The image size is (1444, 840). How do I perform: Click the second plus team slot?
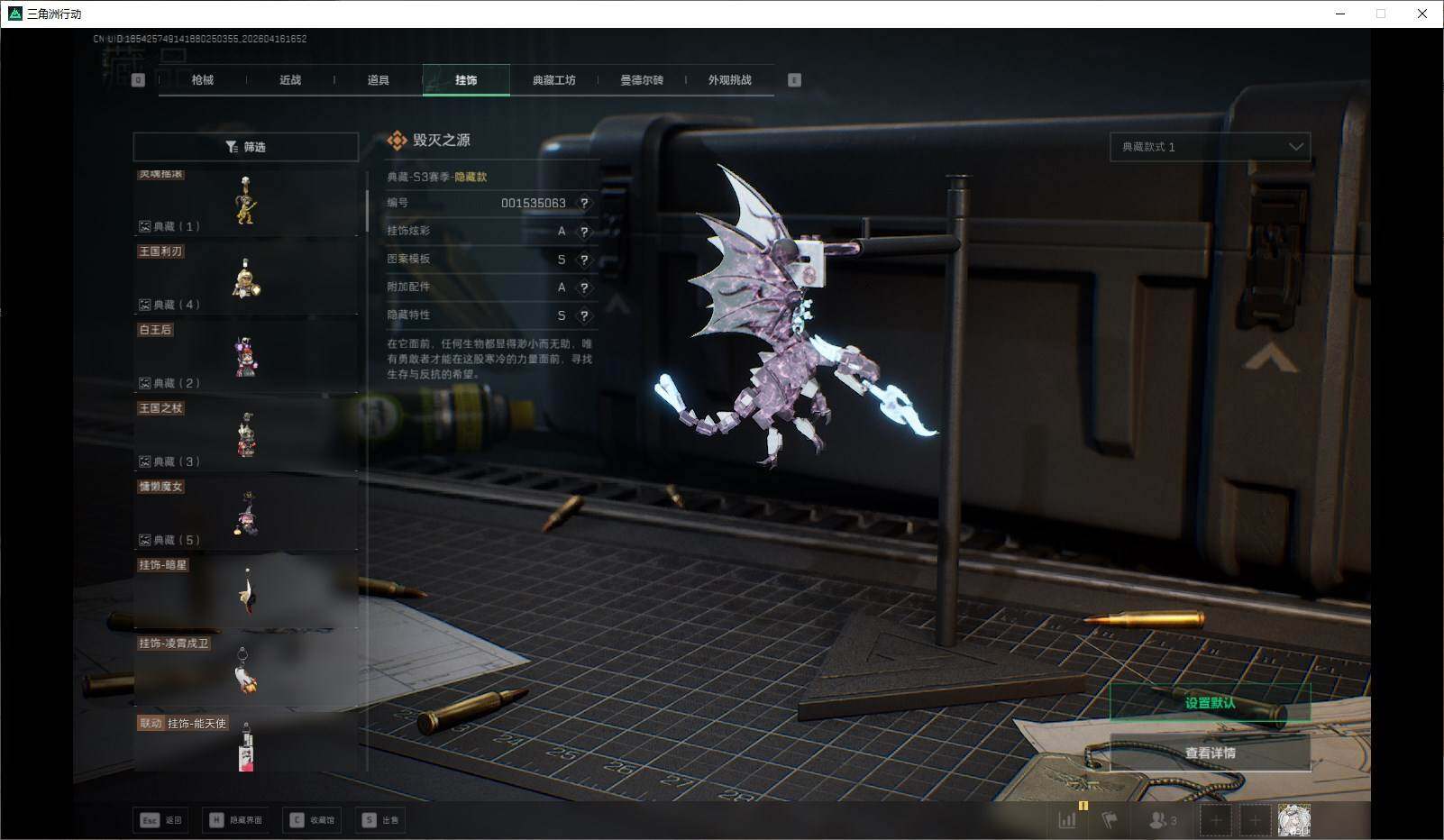[x=1254, y=820]
